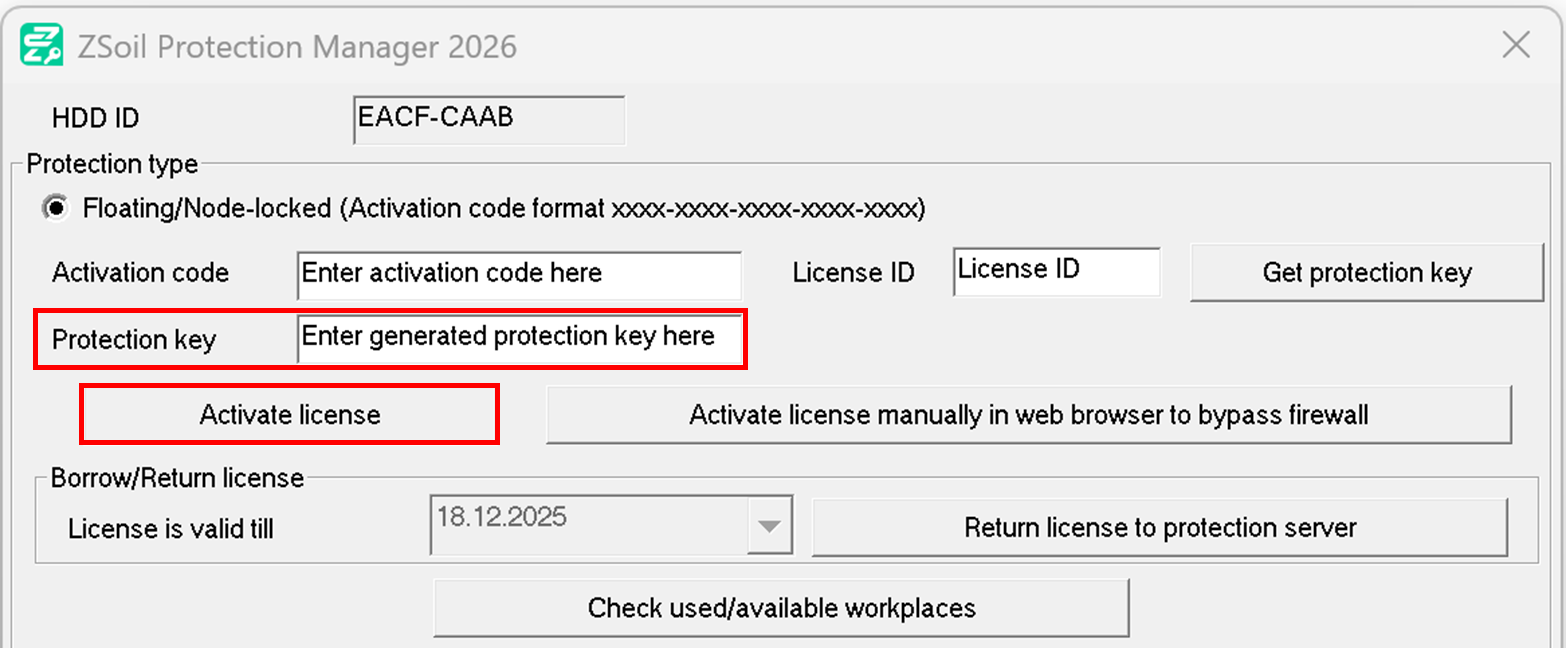Close the ZSoil Protection Manager window
Image resolution: width=1566 pixels, height=648 pixels.
(x=1516, y=45)
